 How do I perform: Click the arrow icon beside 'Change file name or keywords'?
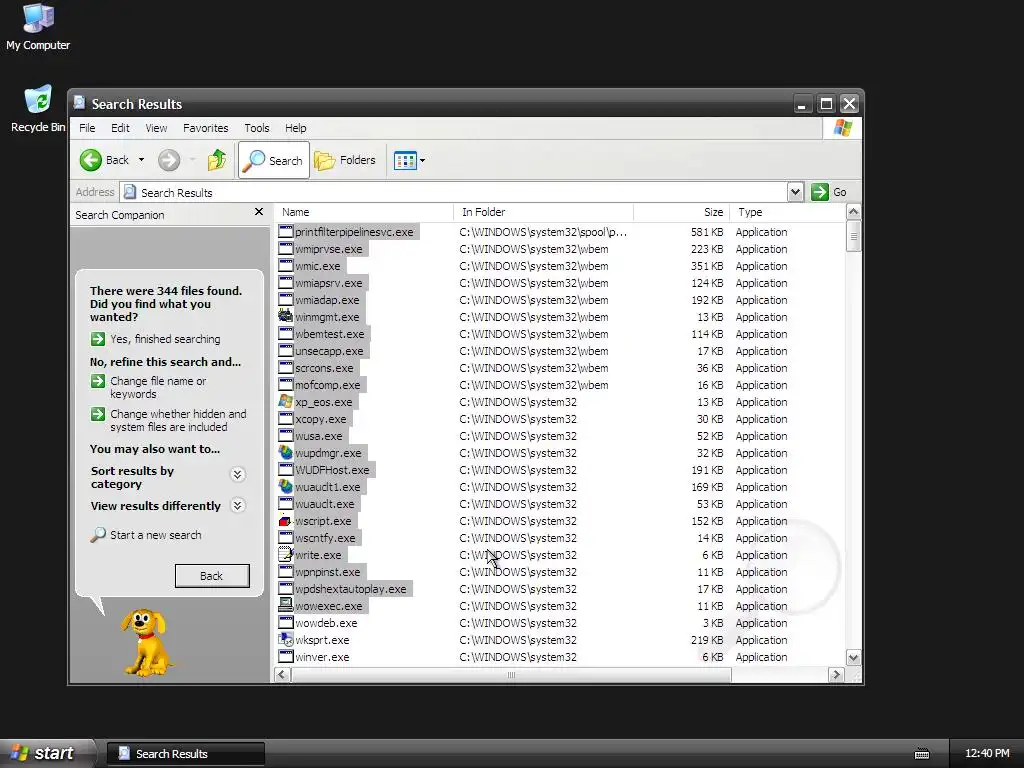(98, 381)
